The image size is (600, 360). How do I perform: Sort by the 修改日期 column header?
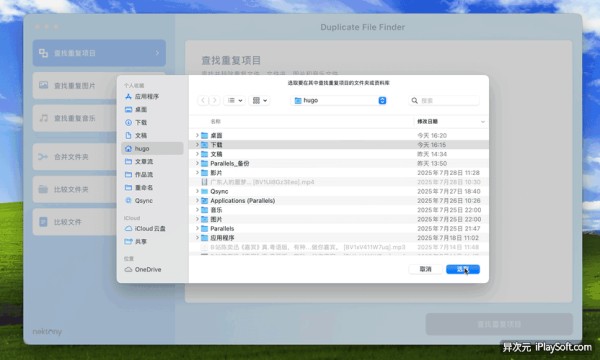click(x=427, y=122)
